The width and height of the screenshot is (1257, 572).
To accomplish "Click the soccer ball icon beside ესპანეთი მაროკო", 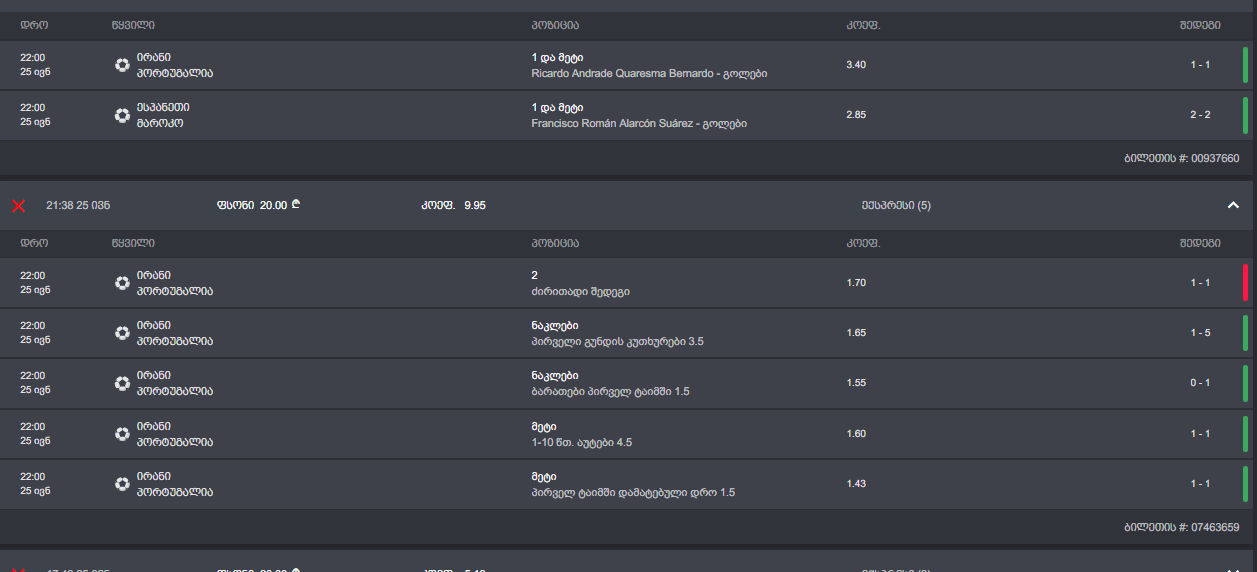I will [x=122, y=115].
